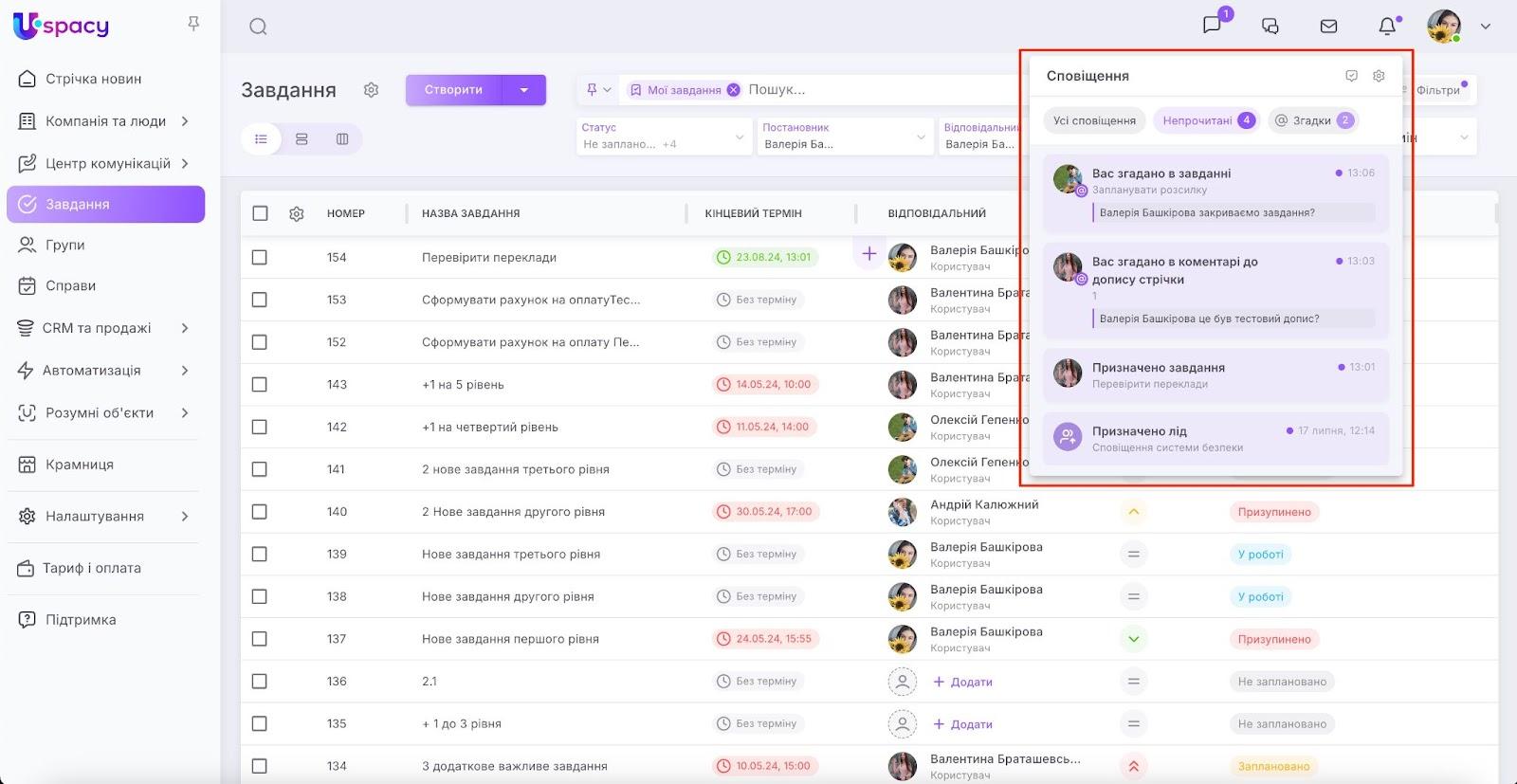Screen dimensions: 1517x784
Task: Check the box for task 152
Action: point(260,342)
